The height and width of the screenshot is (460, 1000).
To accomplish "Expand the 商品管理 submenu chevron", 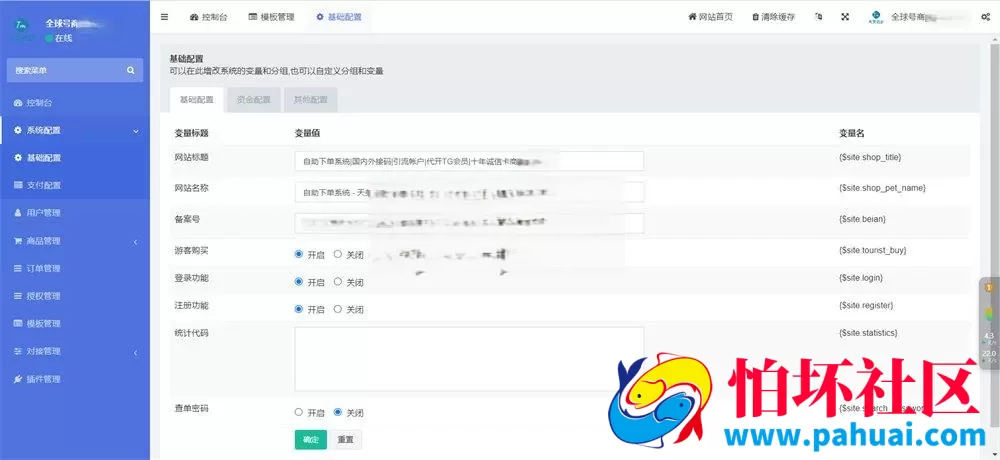I will [136, 241].
